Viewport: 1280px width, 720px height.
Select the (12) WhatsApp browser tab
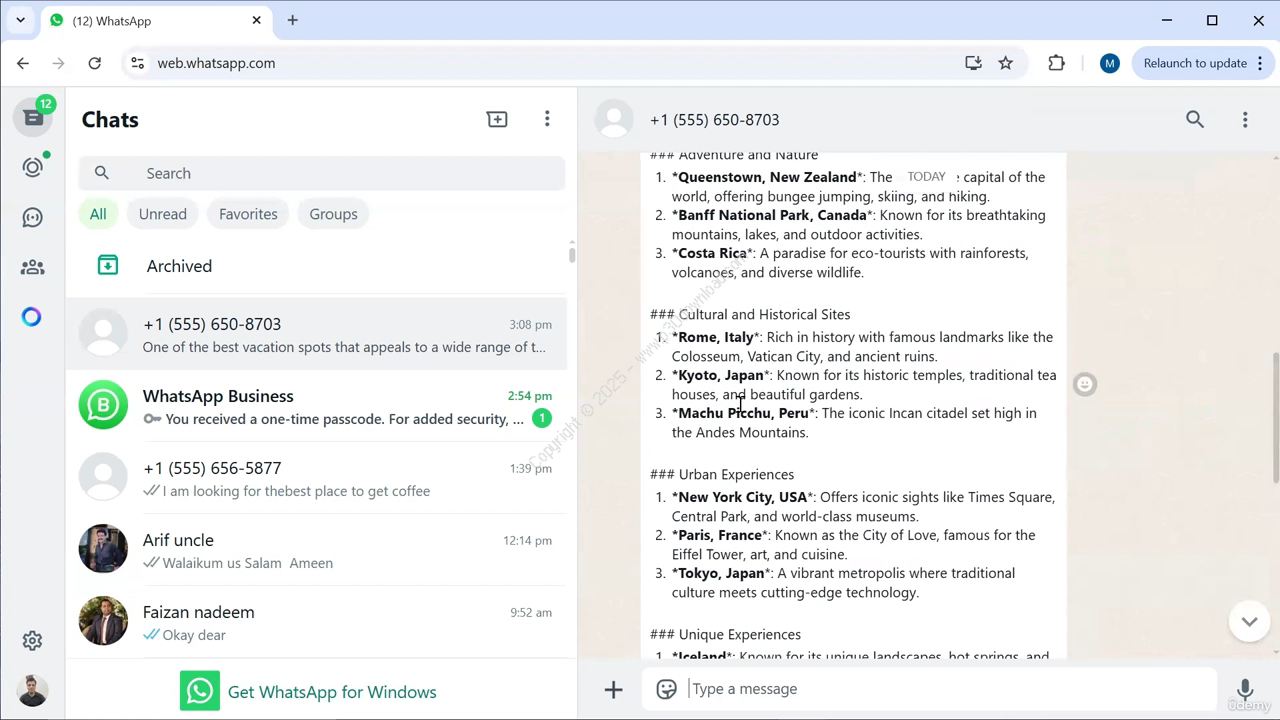(x=155, y=21)
